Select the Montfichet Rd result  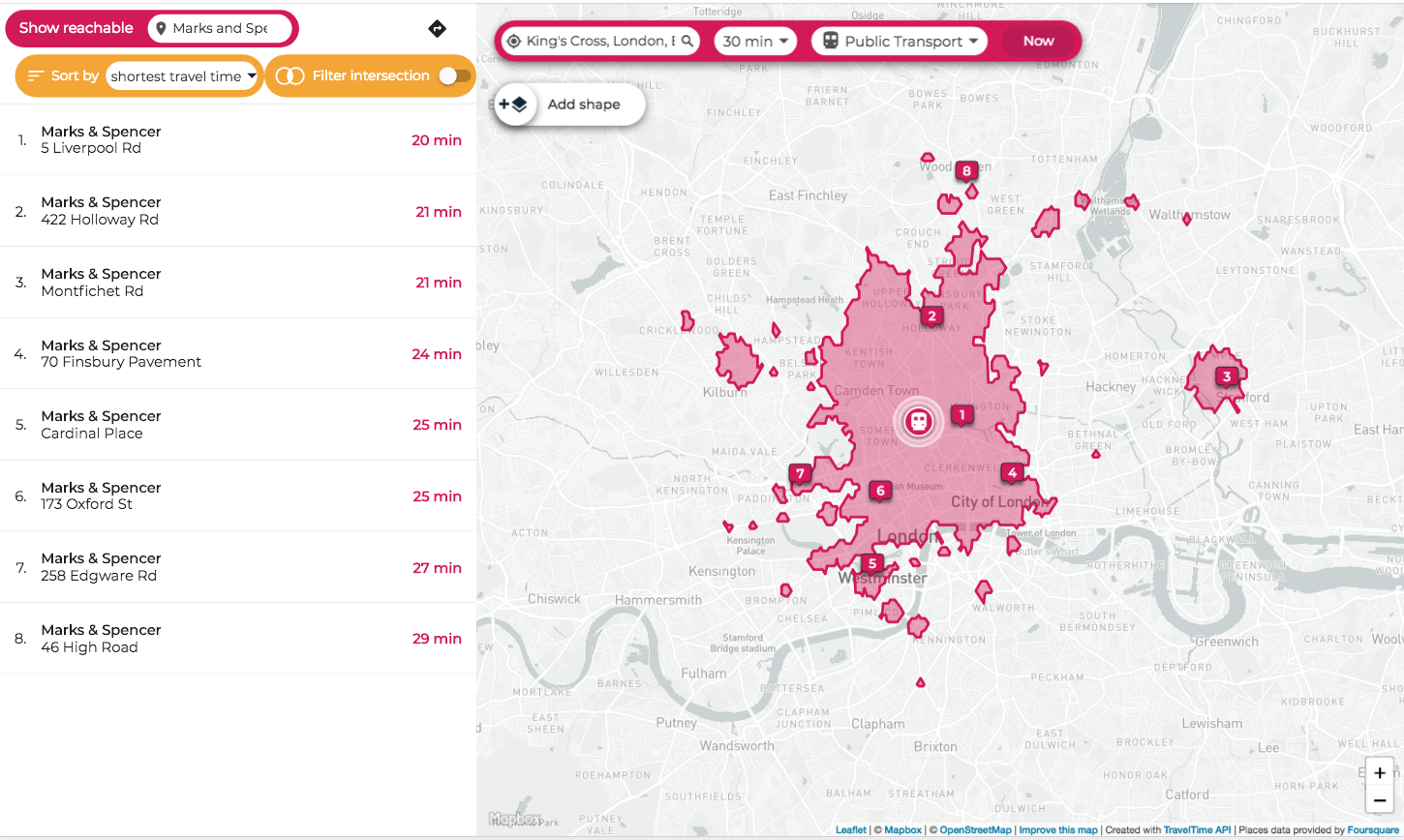point(238,283)
